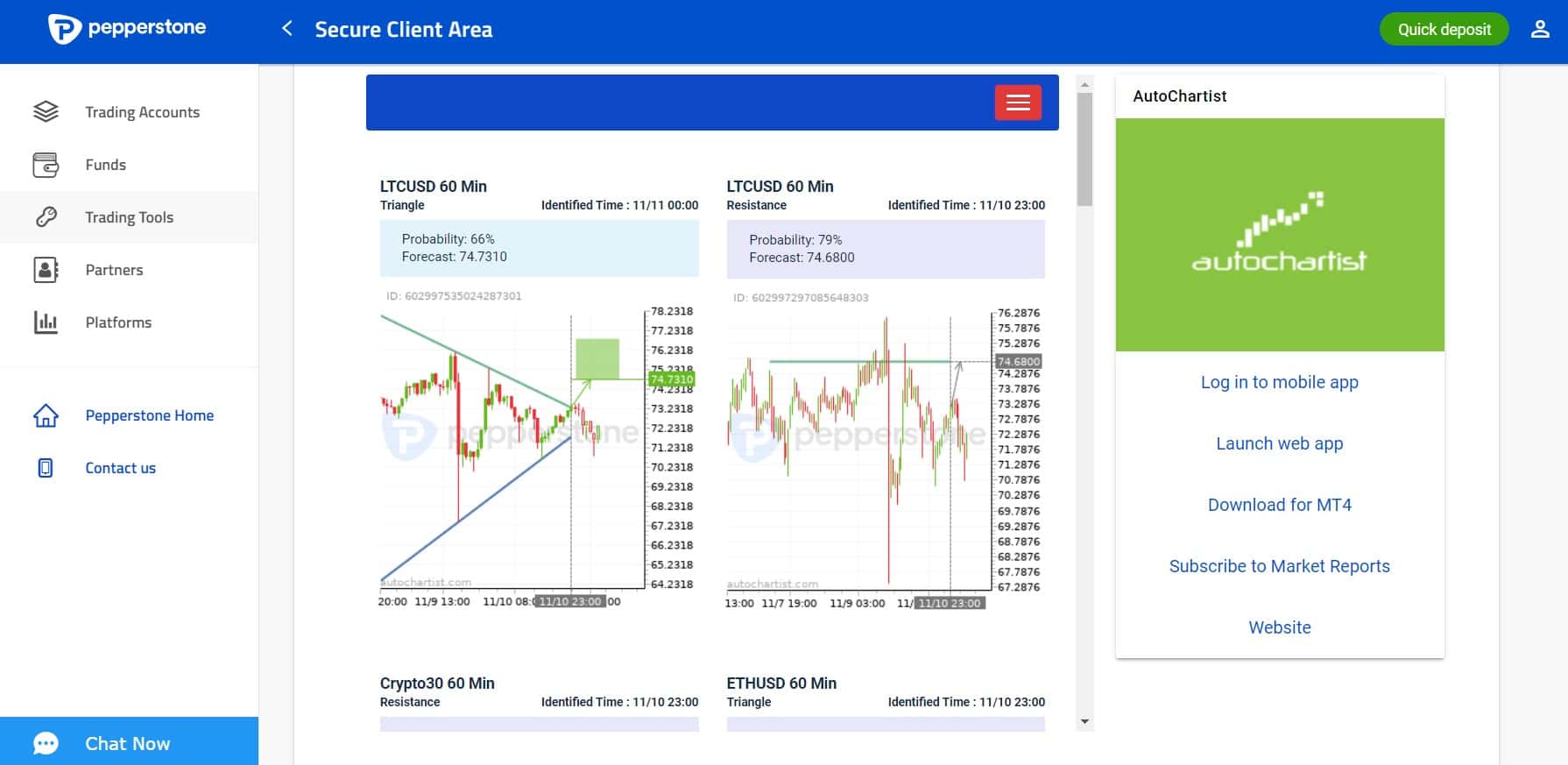Click the Download for MT4 link
The image size is (1568, 765).
pos(1279,505)
